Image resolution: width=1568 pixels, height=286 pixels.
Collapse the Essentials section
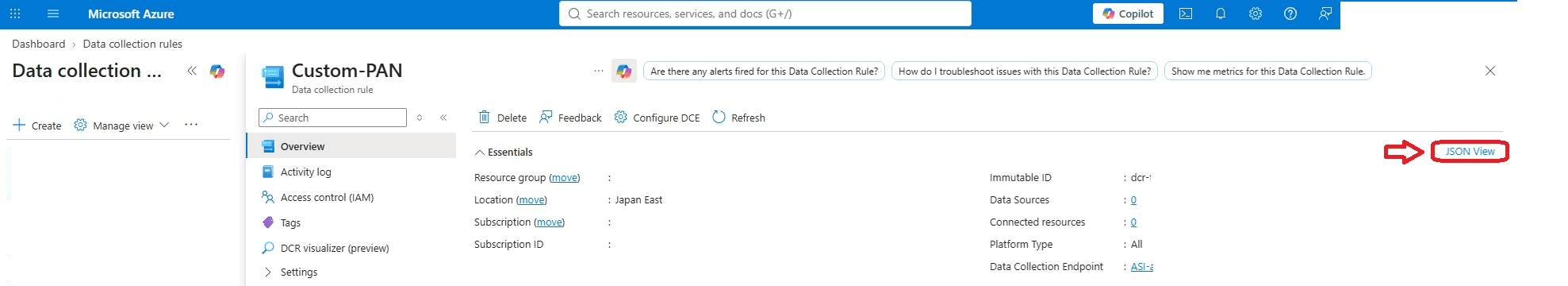tap(504, 152)
